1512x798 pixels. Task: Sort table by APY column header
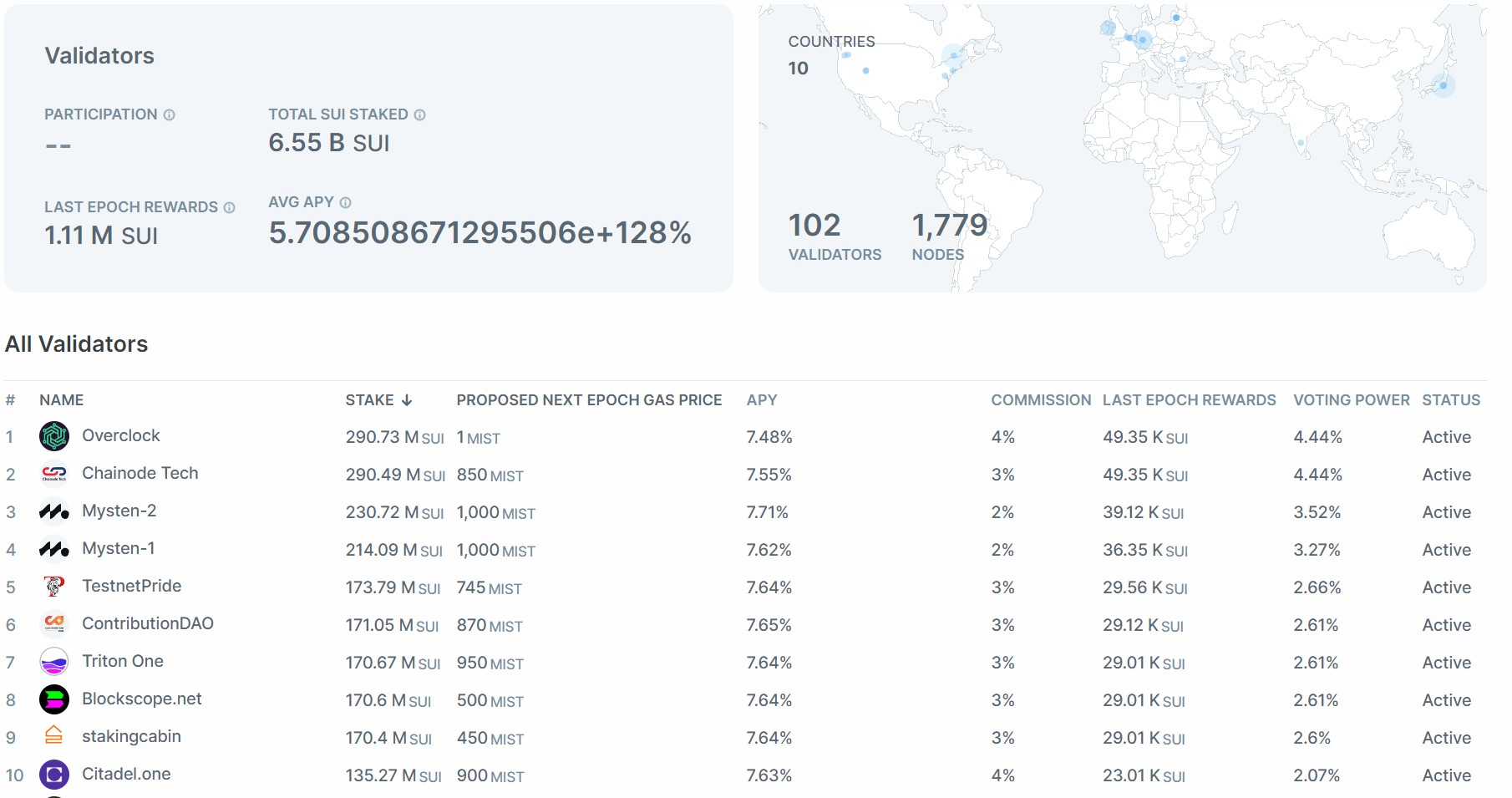click(x=761, y=400)
